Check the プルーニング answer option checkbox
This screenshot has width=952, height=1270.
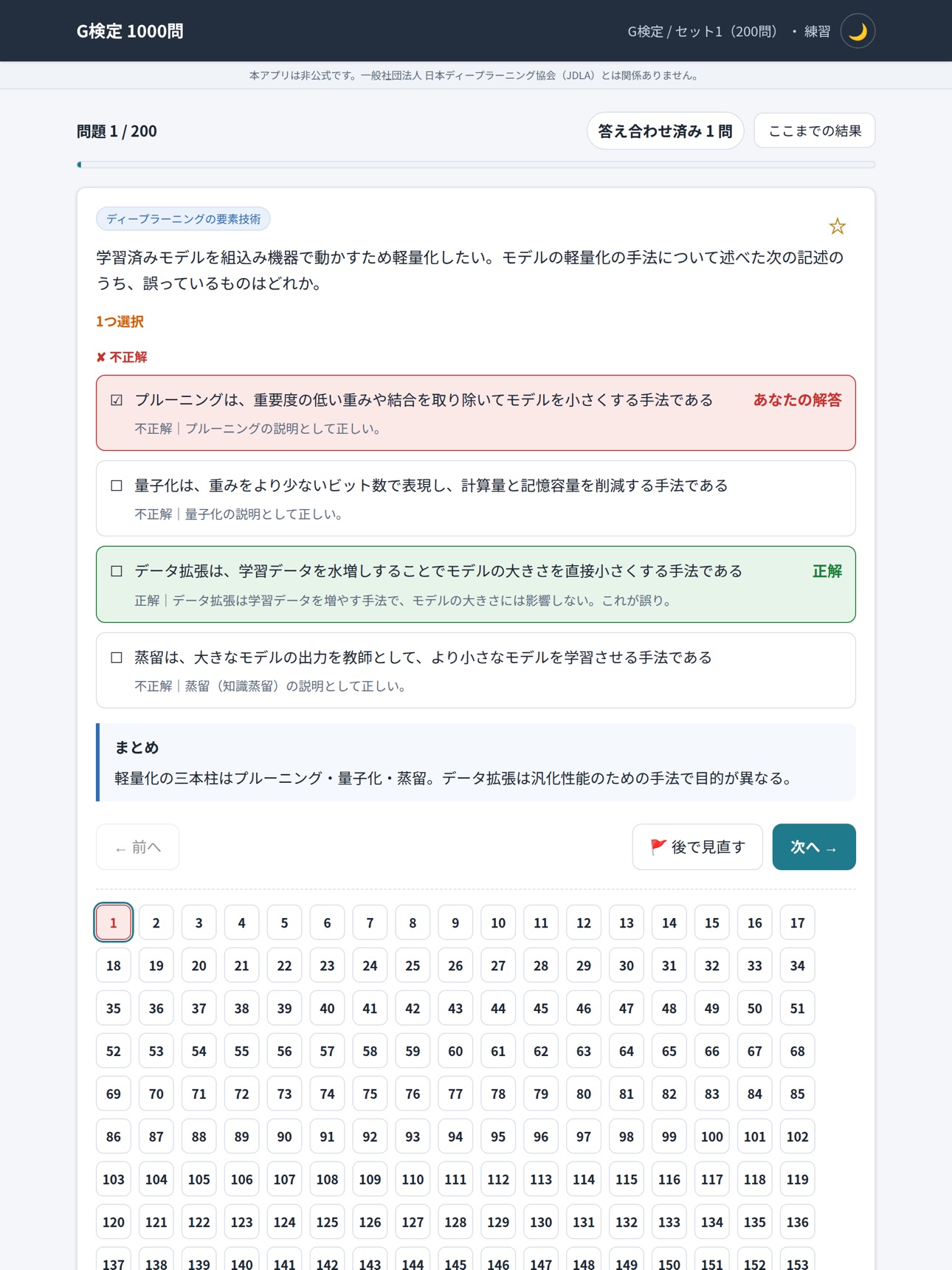(117, 400)
